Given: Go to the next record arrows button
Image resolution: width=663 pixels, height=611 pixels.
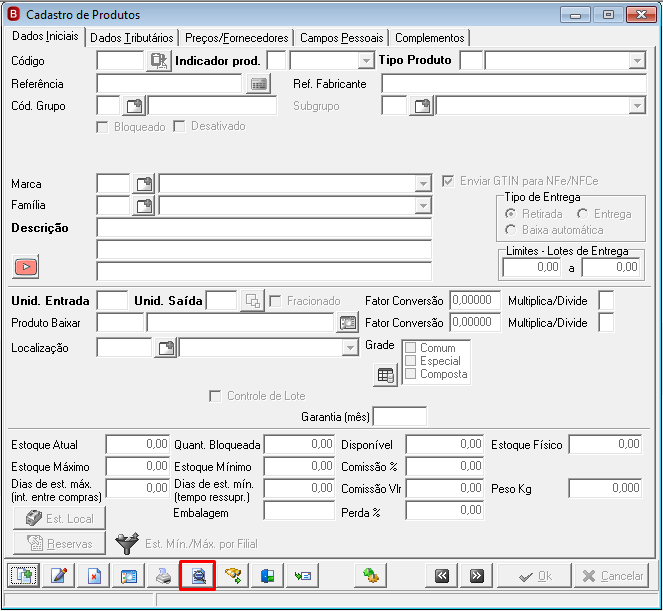Looking at the screenshot, I should 477,575.
